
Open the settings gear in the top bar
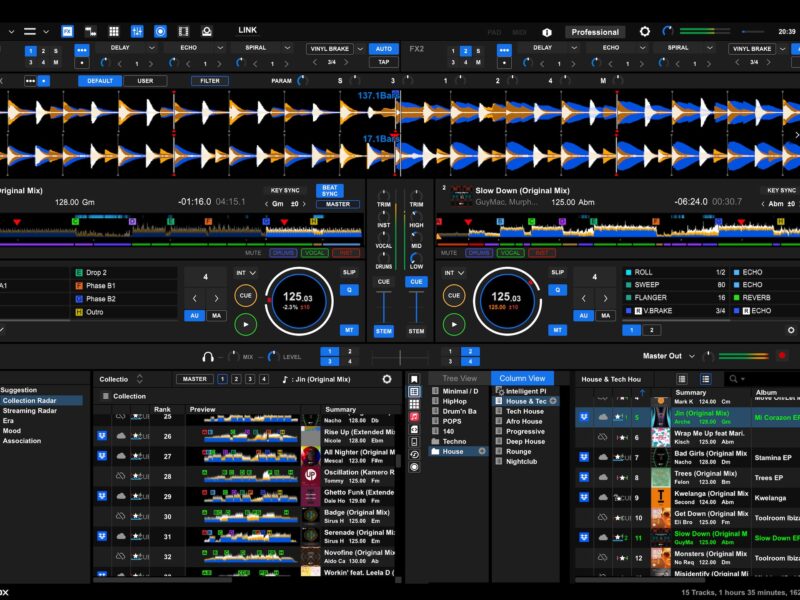[x=644, y=32]
